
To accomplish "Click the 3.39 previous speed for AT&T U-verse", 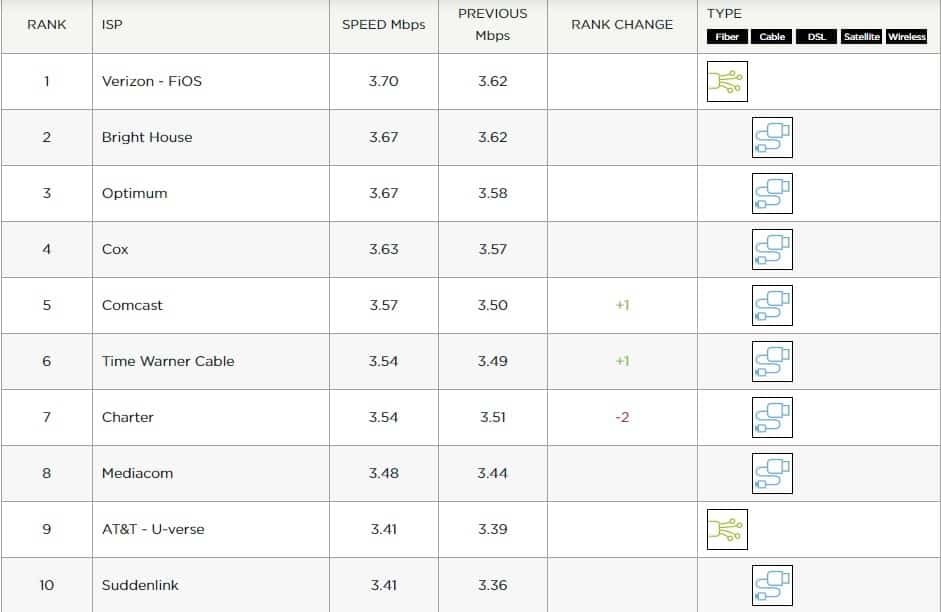I will pyautogui.click(x=493, y=529).
